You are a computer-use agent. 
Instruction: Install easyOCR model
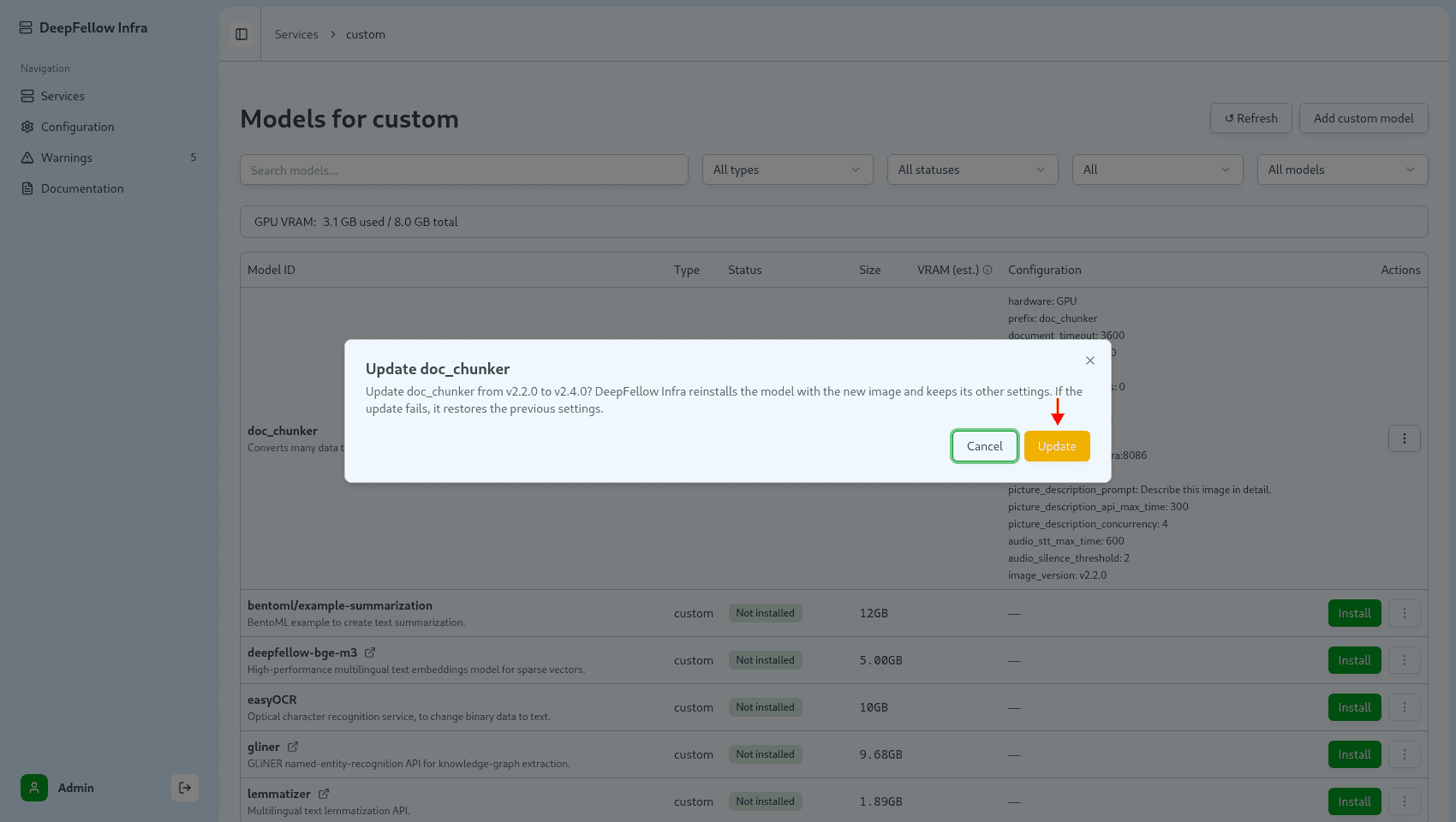coord(1355,707)
